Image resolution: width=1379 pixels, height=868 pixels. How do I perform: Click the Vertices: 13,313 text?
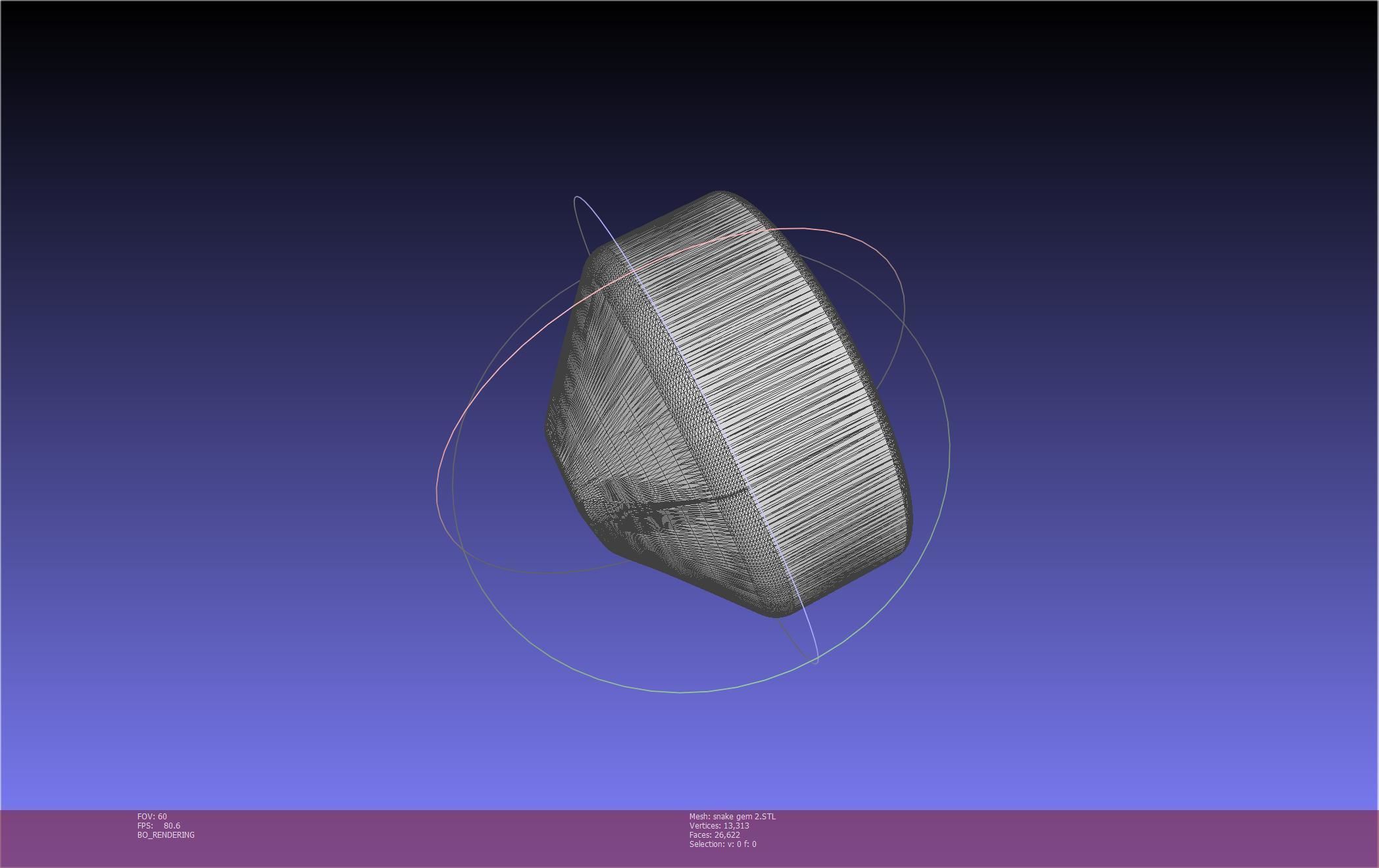click(719, 826)
